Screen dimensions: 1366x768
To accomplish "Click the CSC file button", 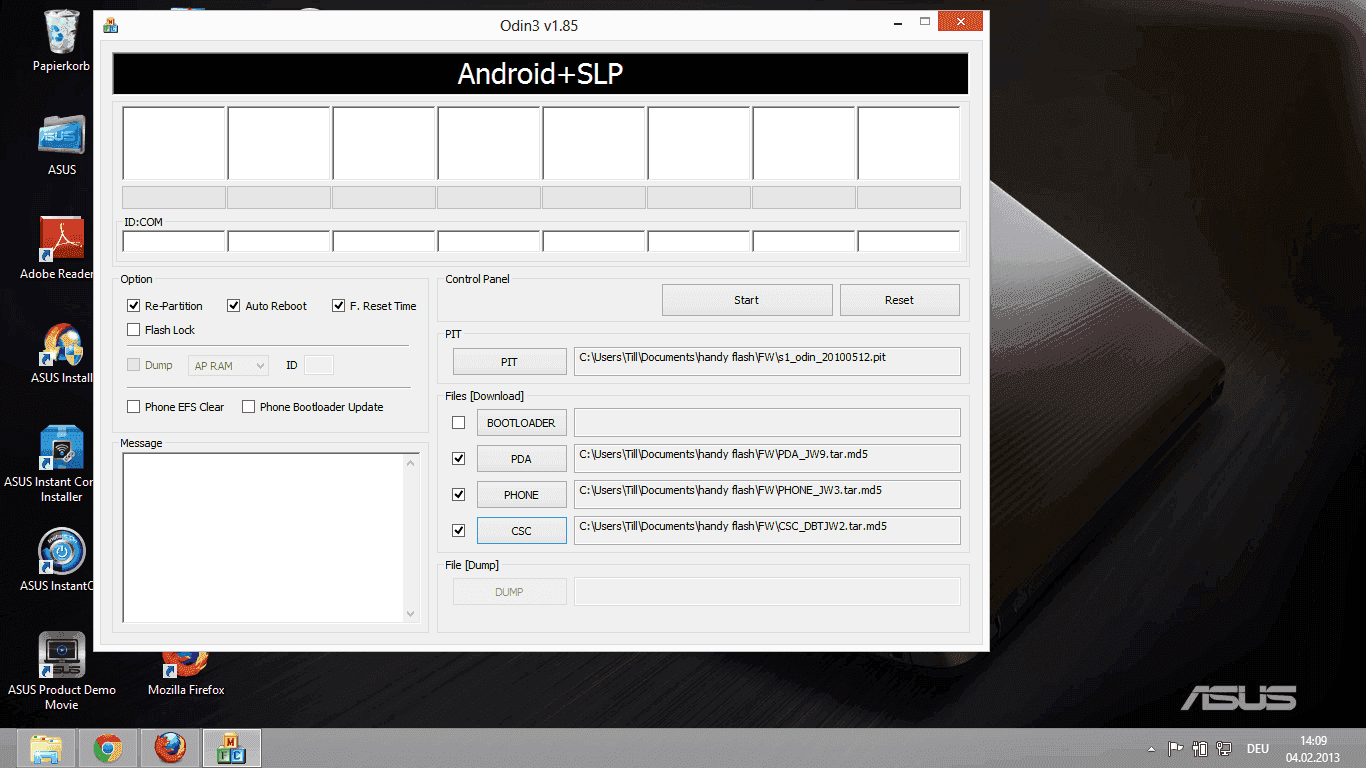I will click(x=521, y=531).
